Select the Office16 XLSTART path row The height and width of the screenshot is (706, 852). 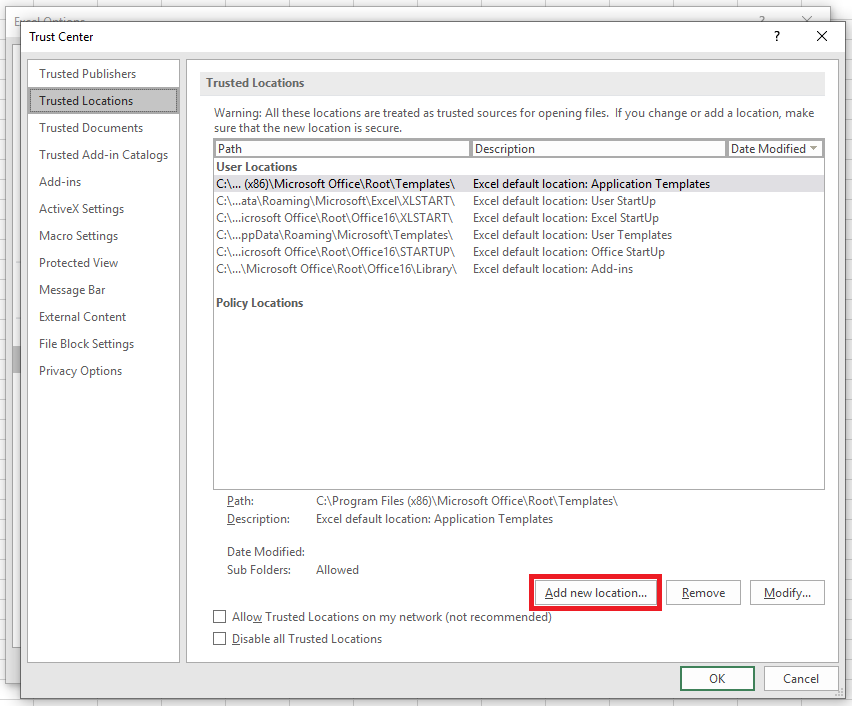[519, 217]
